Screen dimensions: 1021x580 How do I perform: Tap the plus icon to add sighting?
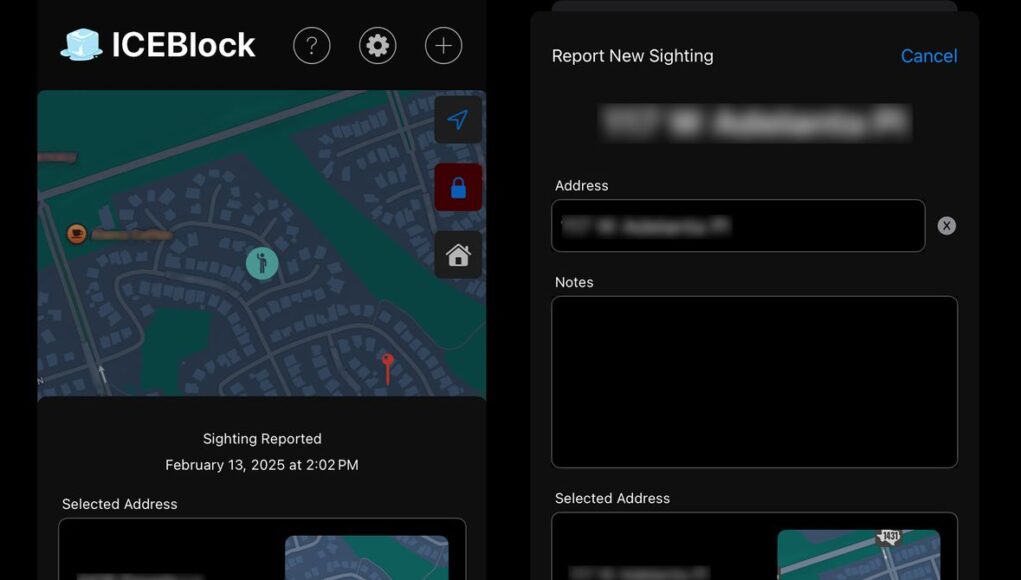pos(443,46)
